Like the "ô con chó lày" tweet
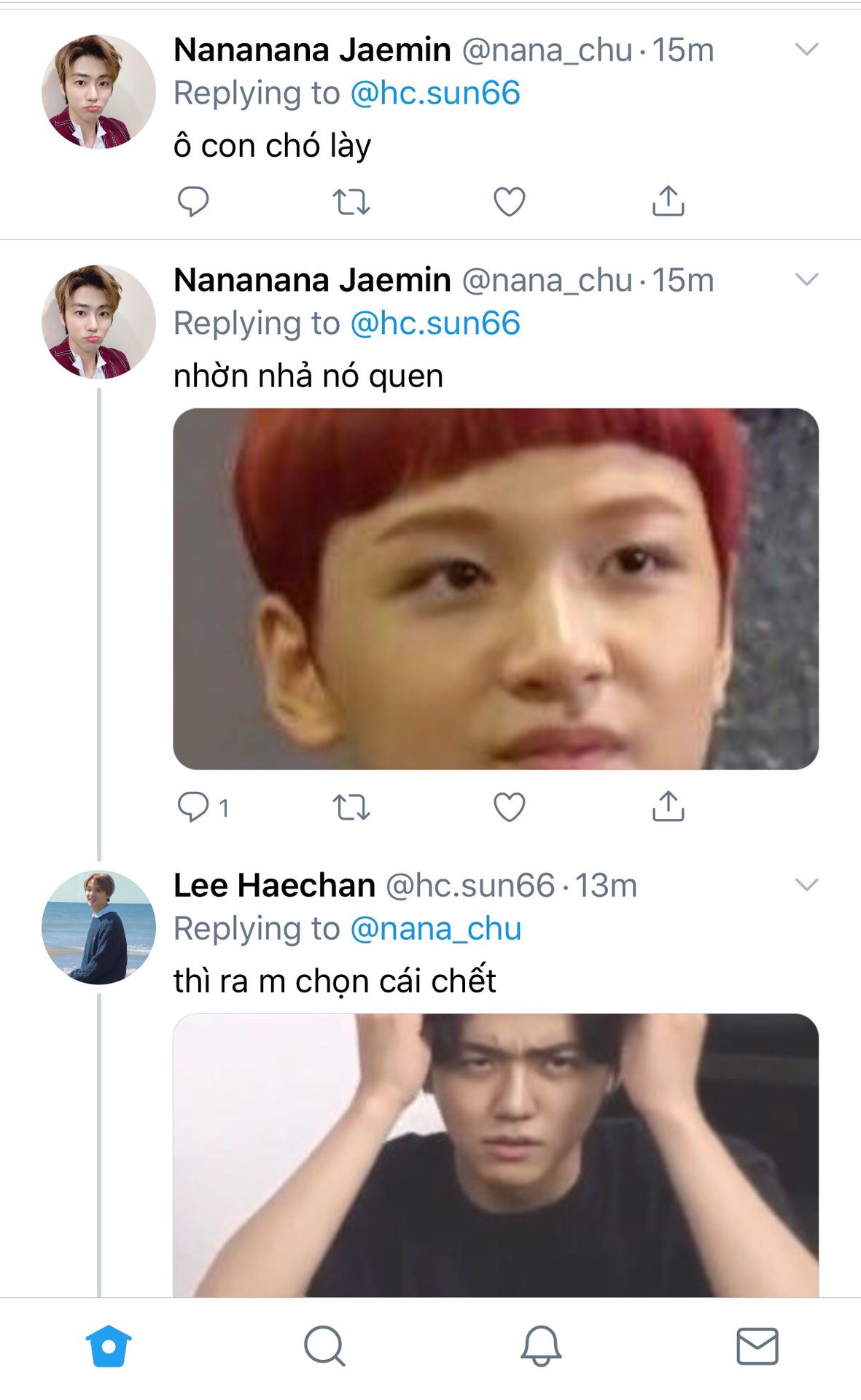The width and height of the screenshot is (861, 1400). (510, 201)
